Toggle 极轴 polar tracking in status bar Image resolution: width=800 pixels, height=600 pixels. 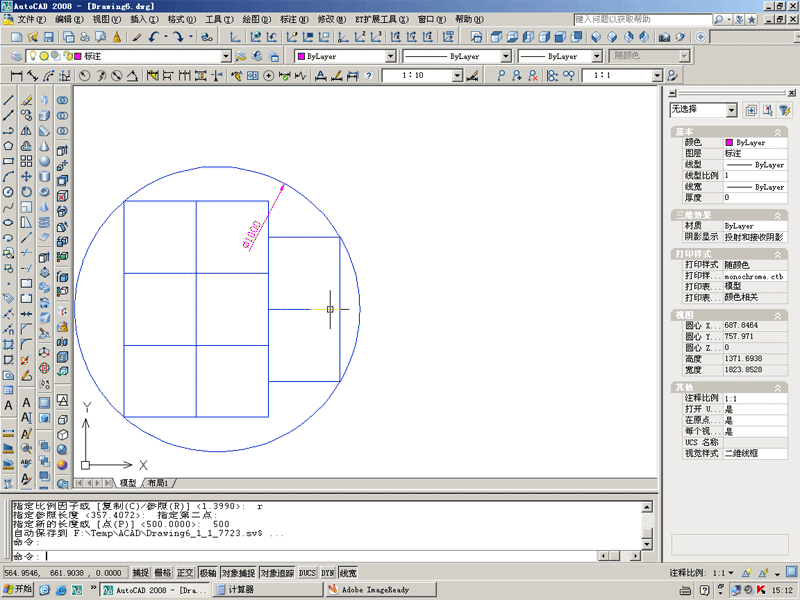coord(208,573)
